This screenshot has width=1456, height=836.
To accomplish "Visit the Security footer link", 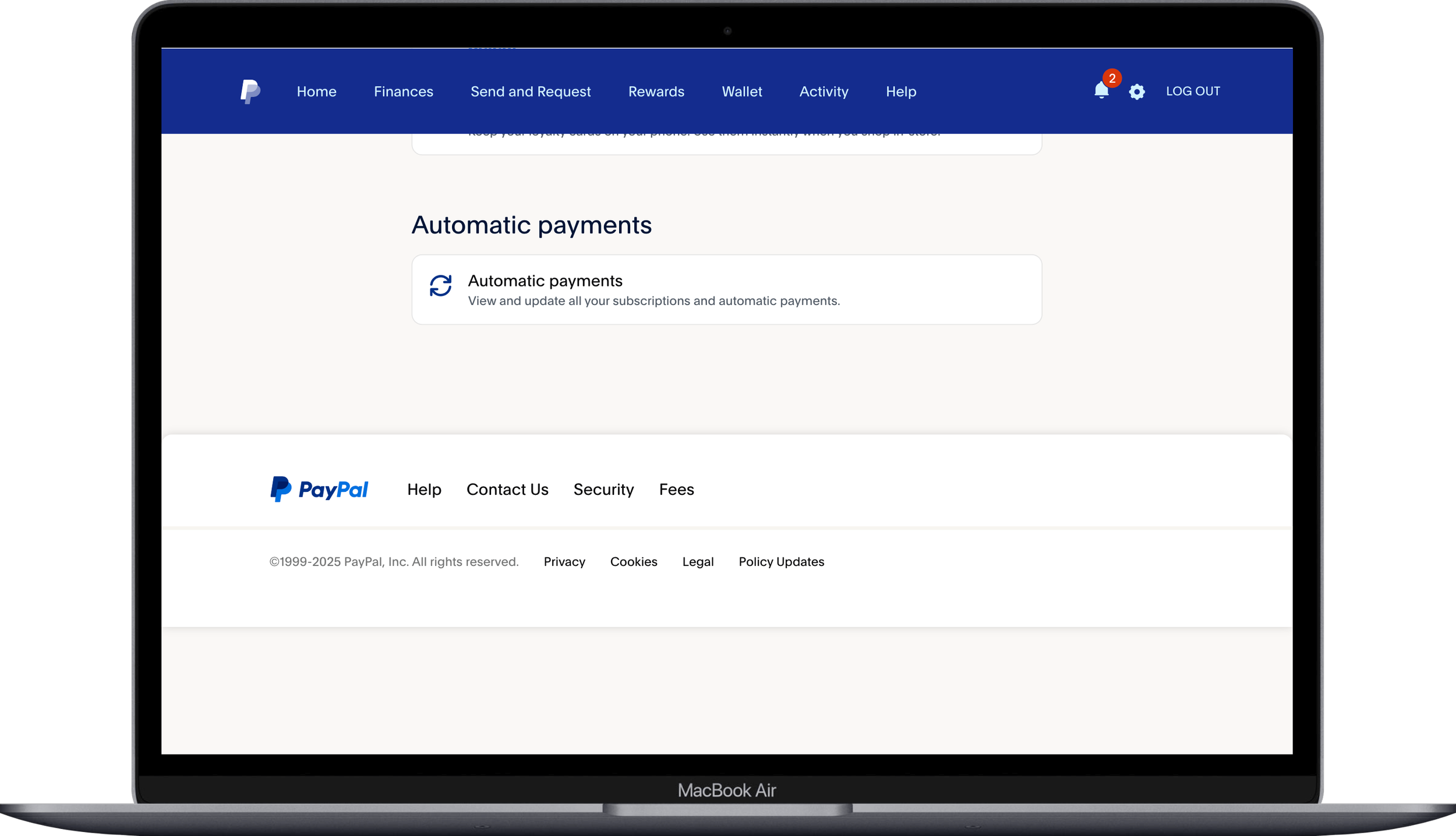I will click(603, 490).
